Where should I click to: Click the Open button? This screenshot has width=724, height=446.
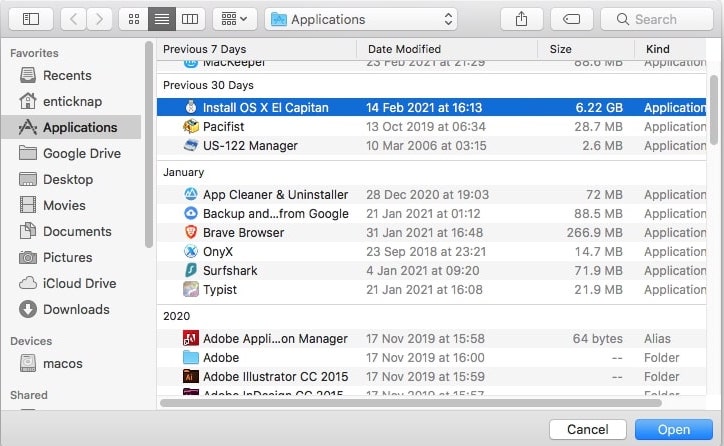pos(674,429)
